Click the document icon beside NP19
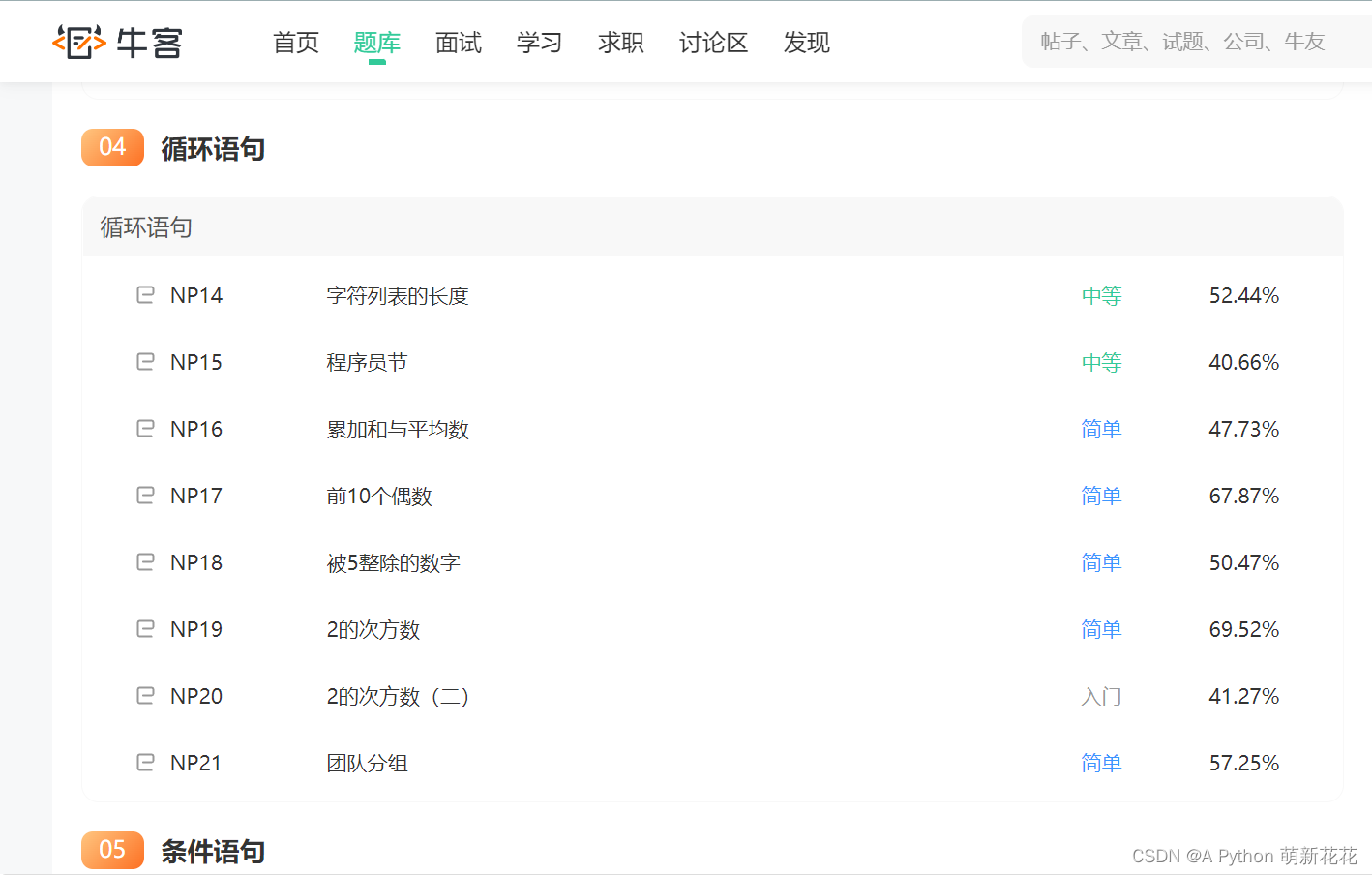 click(x=145, y=628)
